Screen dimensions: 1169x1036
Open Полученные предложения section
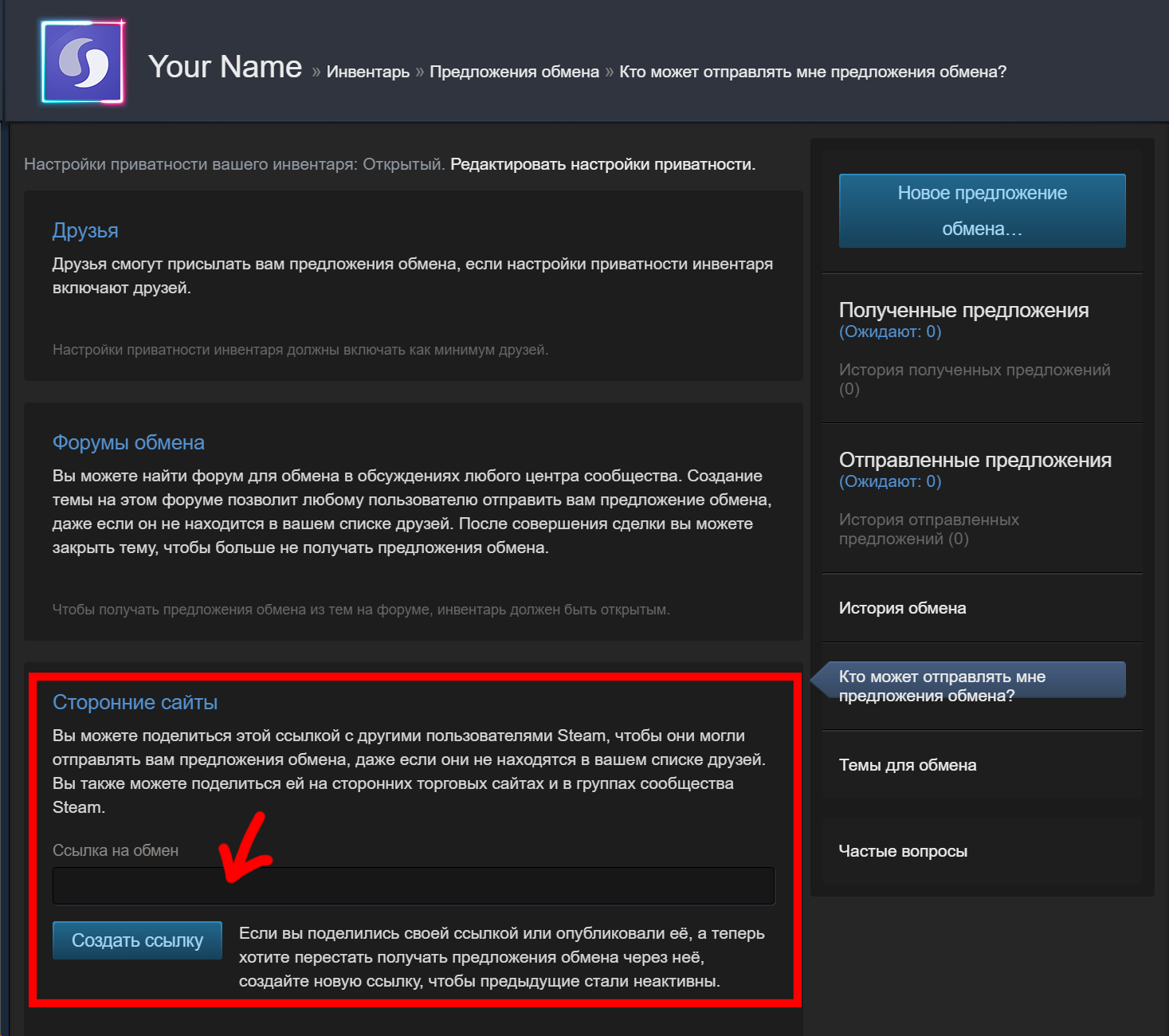coord(963,310)
